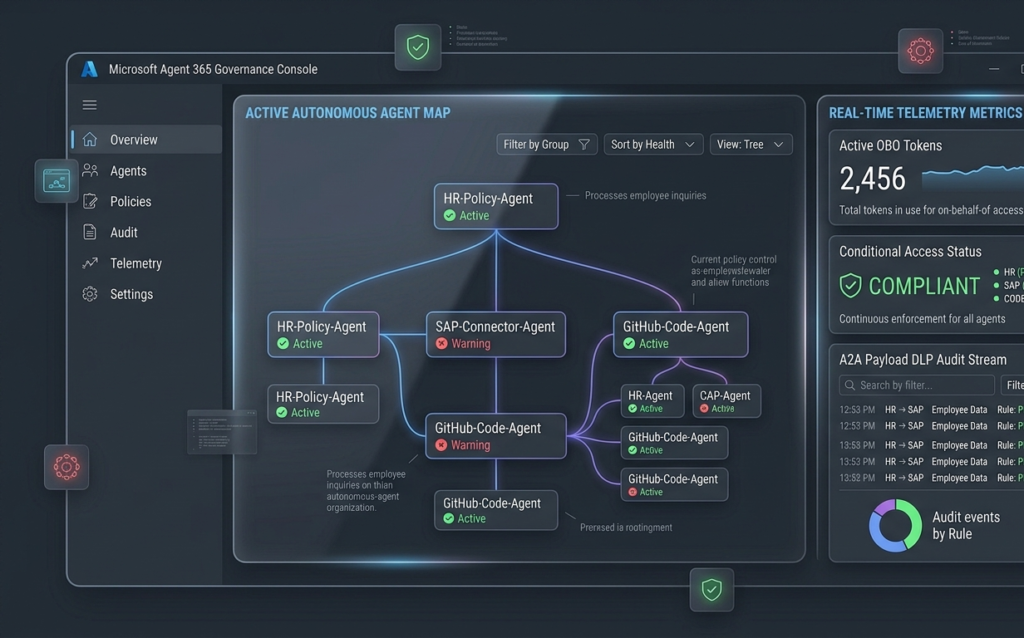The height and width of the screenshot is (638, 1024).
Task: Open Settings from the sidebar
Action: (147, 294)
